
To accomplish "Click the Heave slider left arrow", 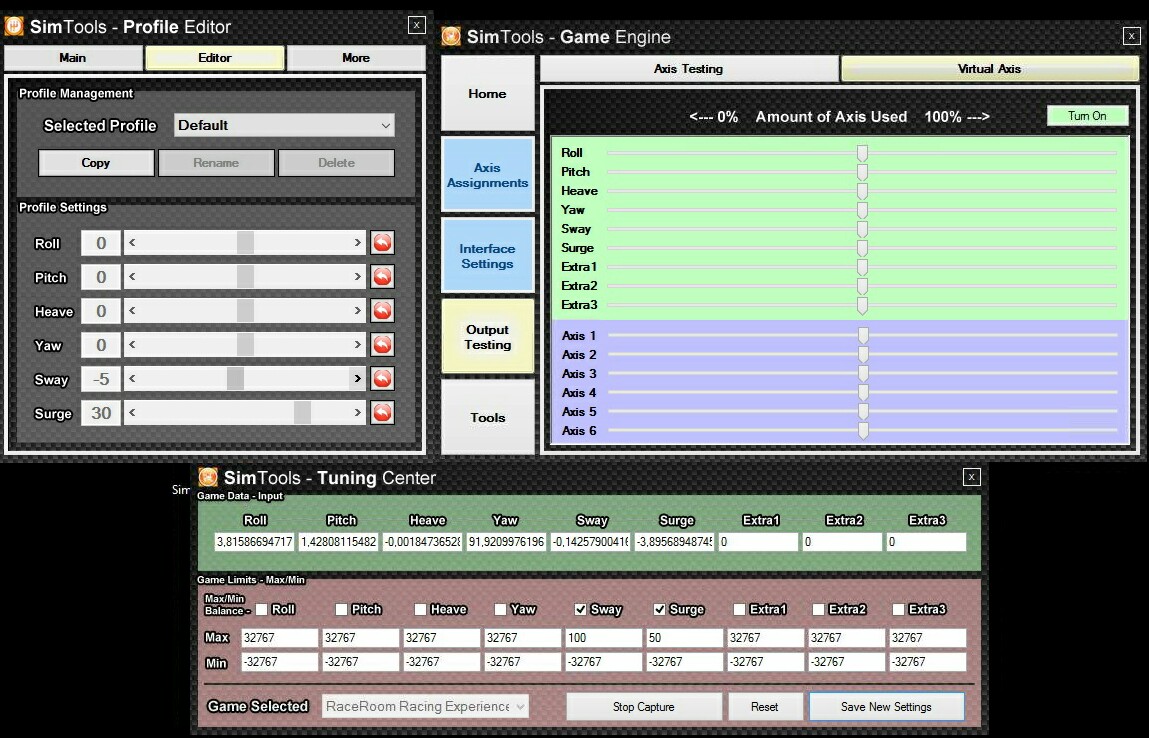I will [133, 311].
